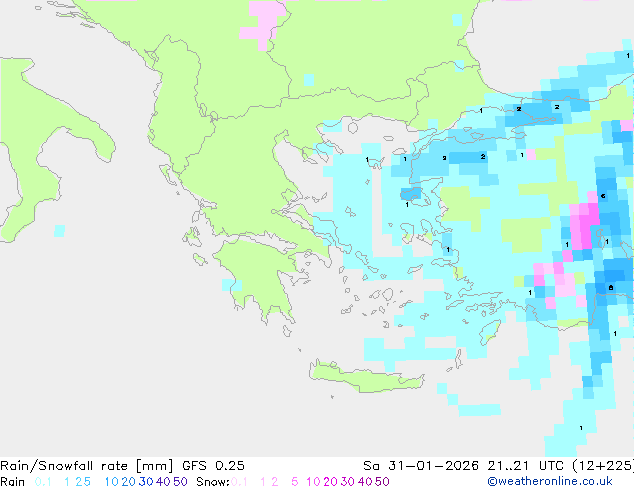The image size is (634, 490).
Task: Select the snow legend 5 value
Action: (x=295, y=482)
